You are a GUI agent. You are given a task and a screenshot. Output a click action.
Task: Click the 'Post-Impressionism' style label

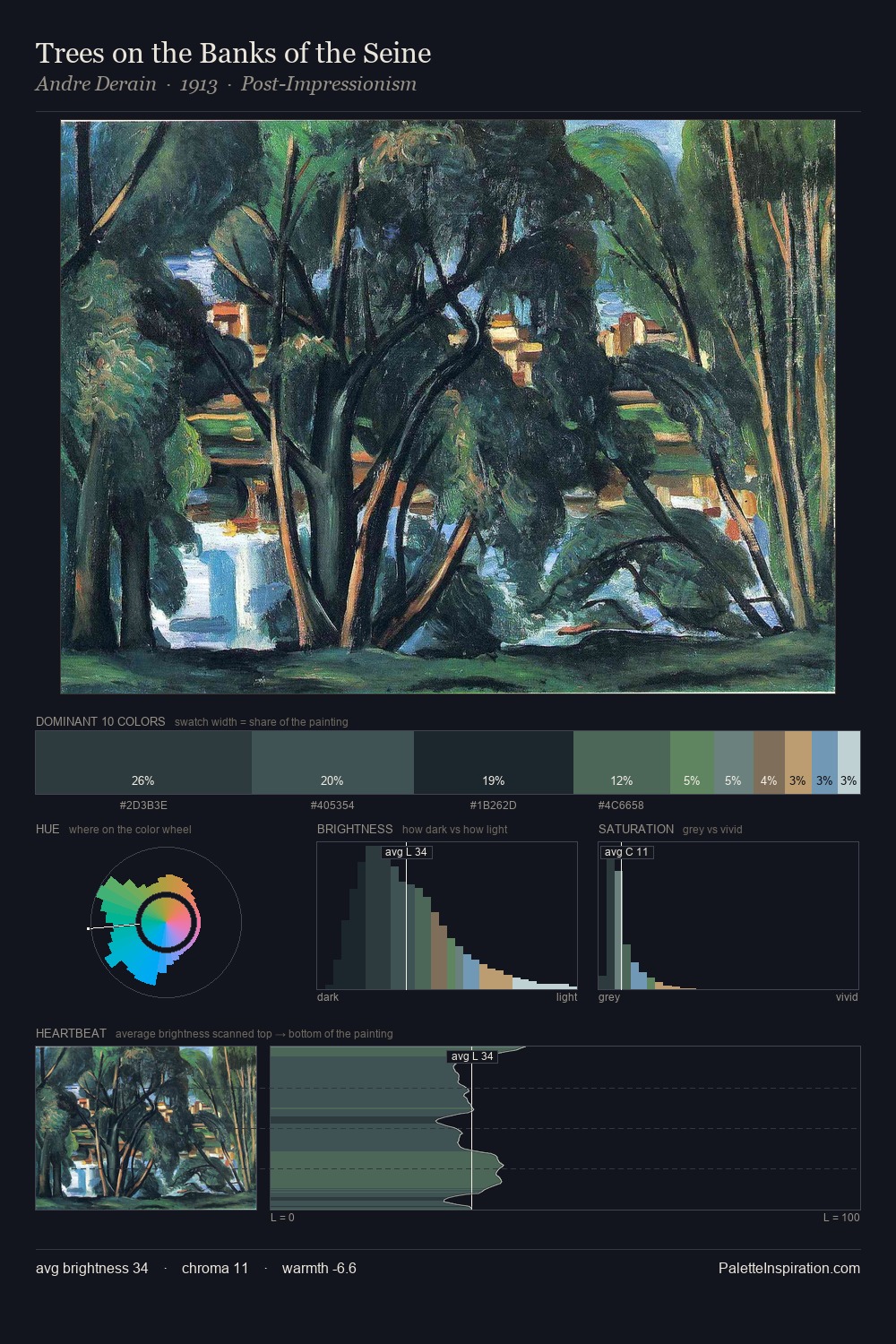(x=329, y=84)
